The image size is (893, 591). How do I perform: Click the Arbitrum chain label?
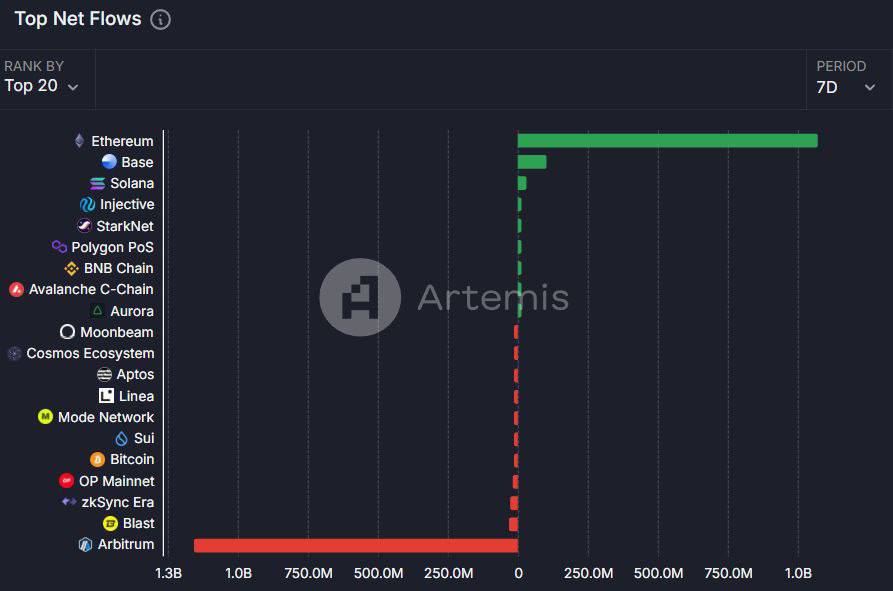click(x=126, y=544)
